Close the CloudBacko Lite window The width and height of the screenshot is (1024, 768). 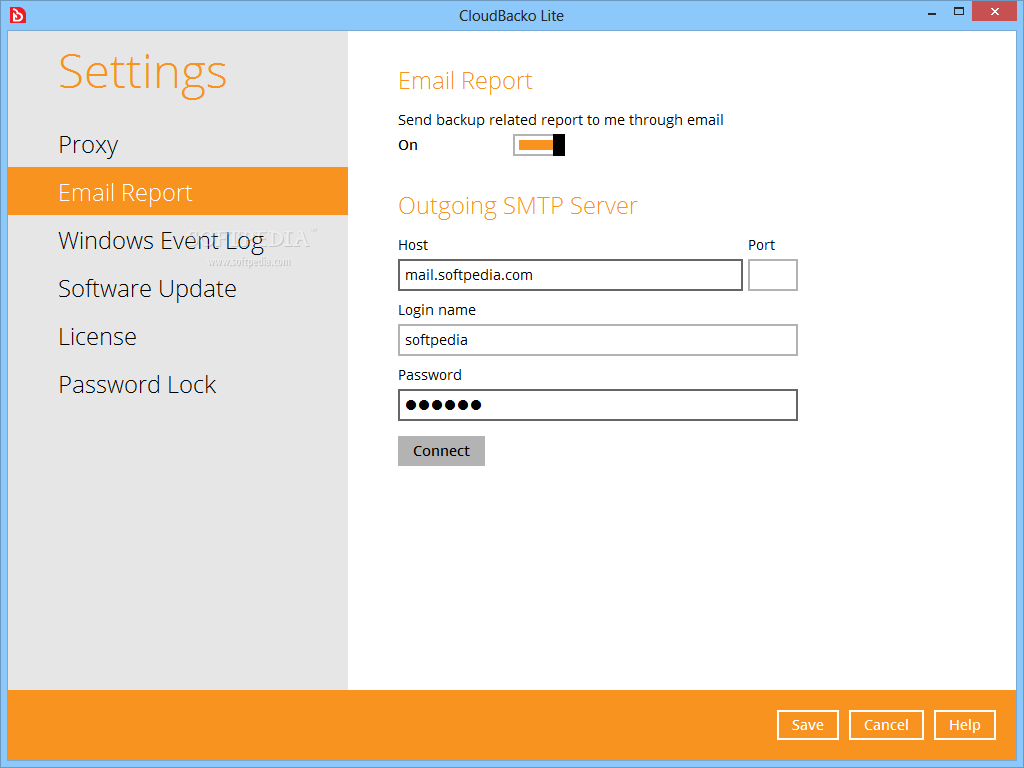[x=995, y=11]
